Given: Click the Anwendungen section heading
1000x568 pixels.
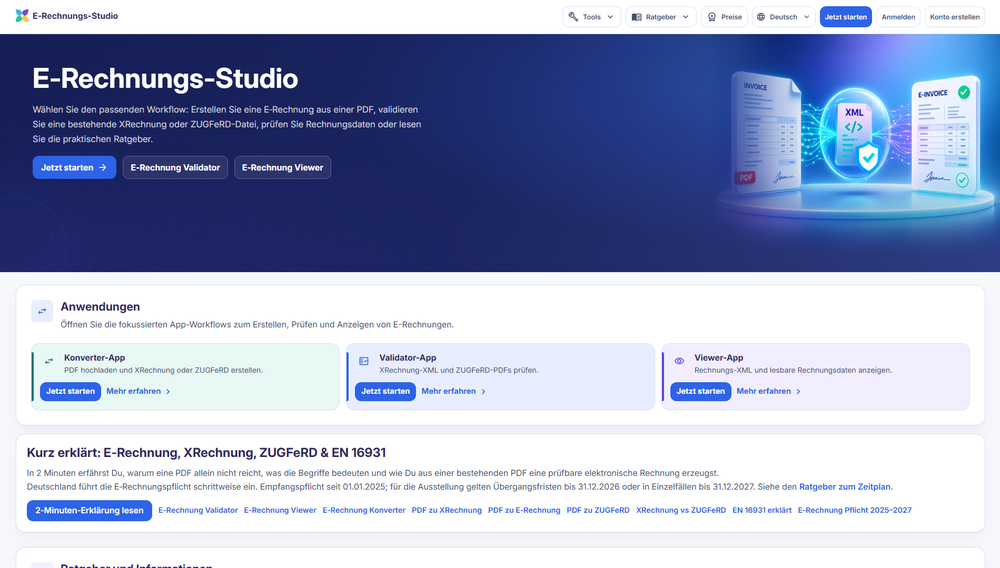Looking at the screenshot, I should [100, 307].
